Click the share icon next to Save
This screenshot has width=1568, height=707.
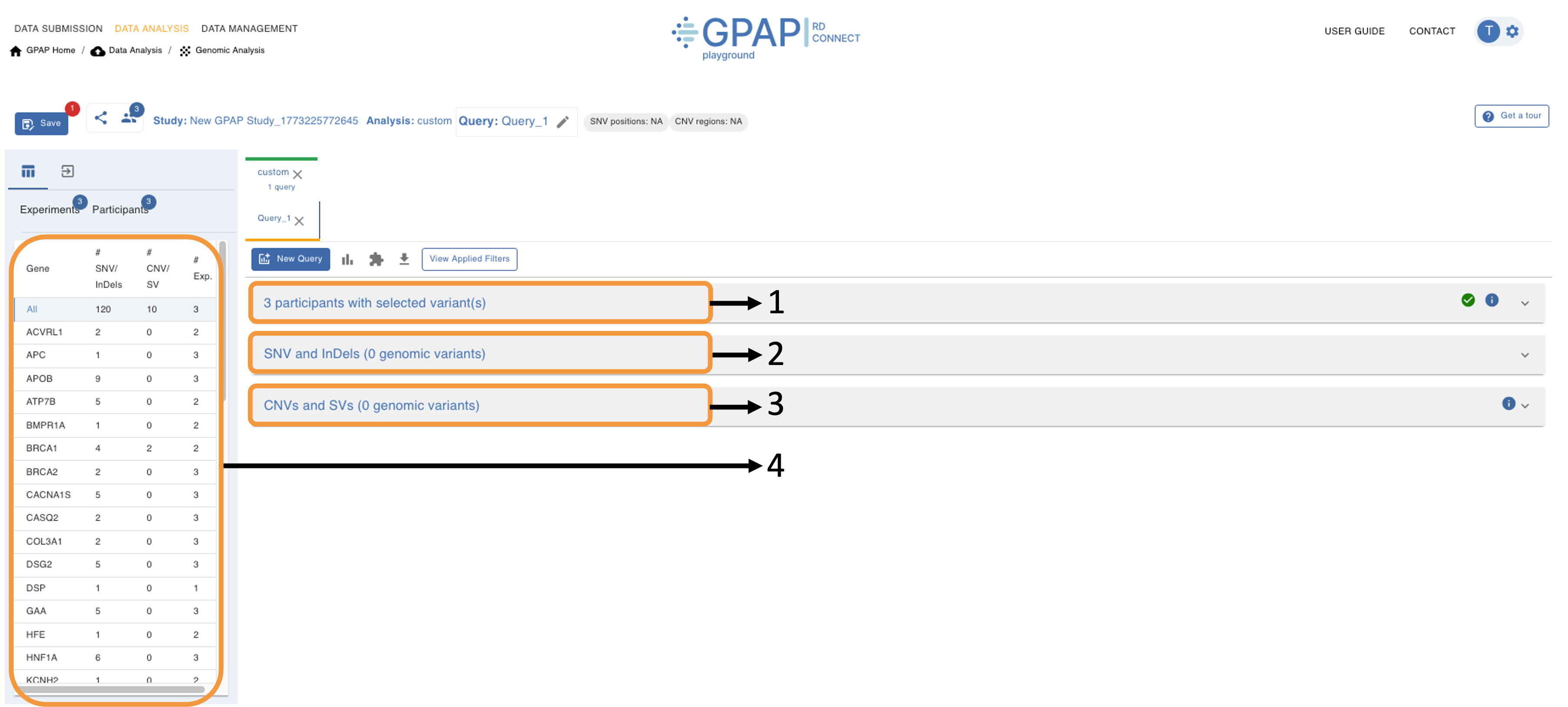click(x=101, y=118)
